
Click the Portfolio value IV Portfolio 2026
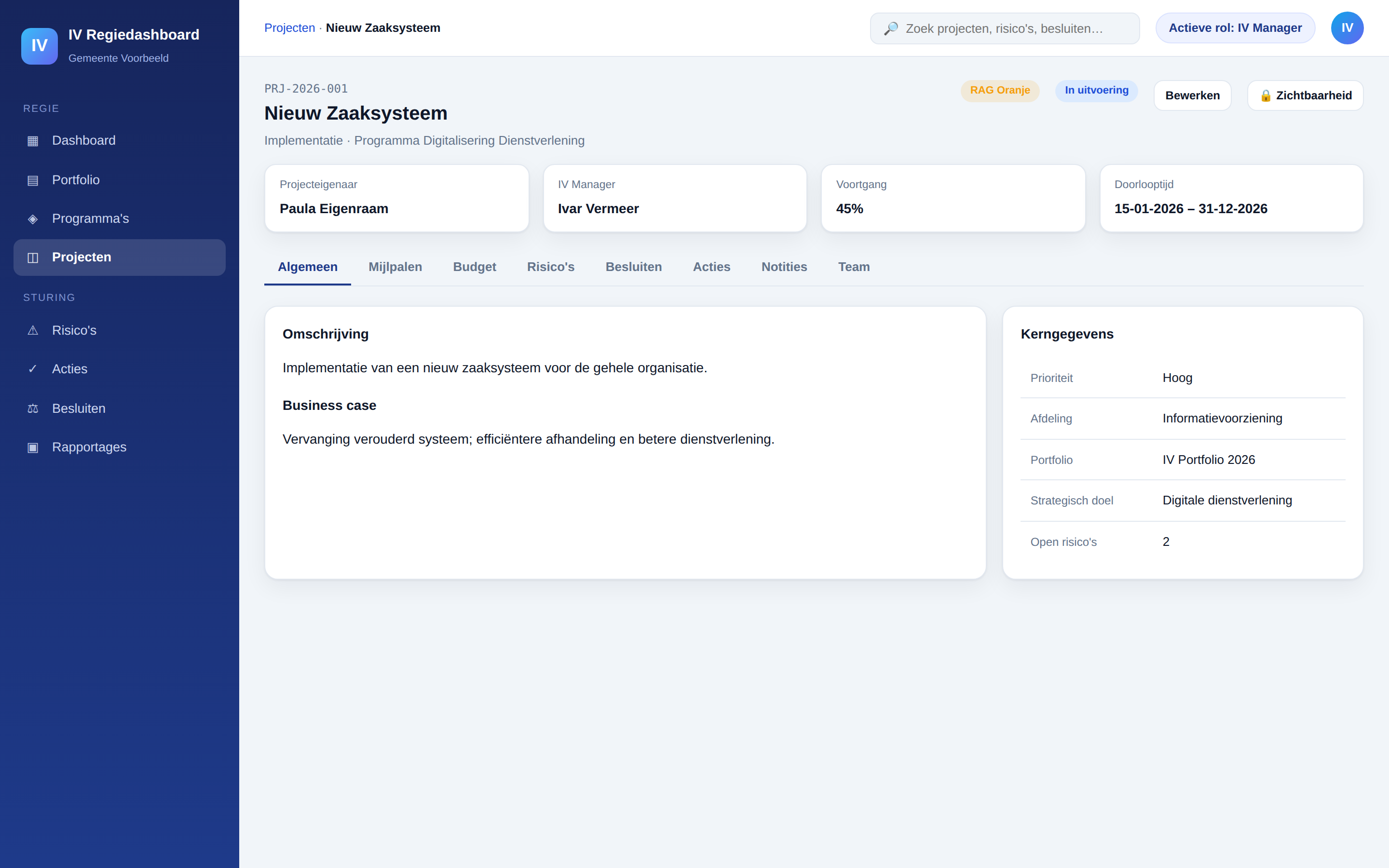(1208, 460)
